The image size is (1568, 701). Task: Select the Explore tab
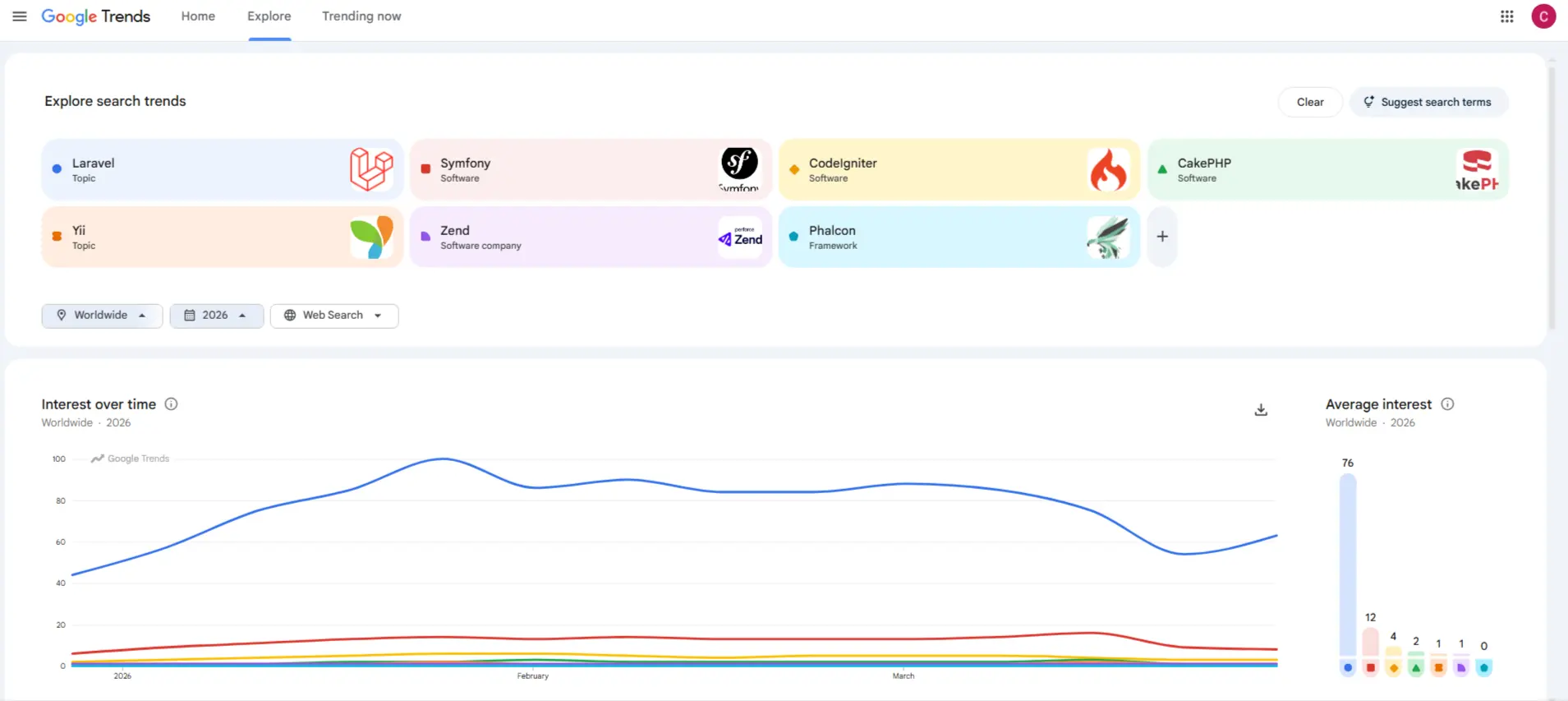[269, 16]
